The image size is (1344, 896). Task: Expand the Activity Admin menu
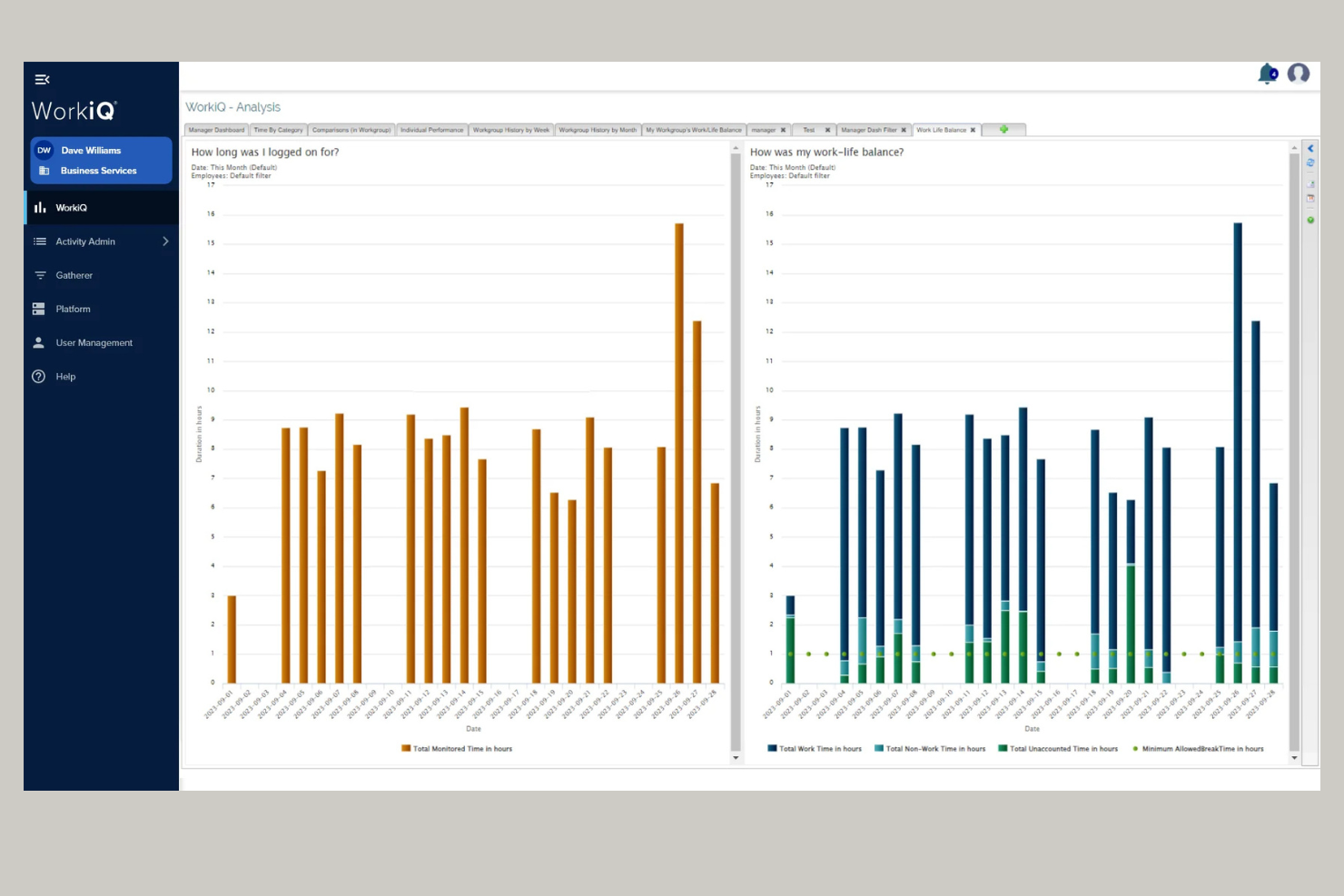tap(87, 241)
